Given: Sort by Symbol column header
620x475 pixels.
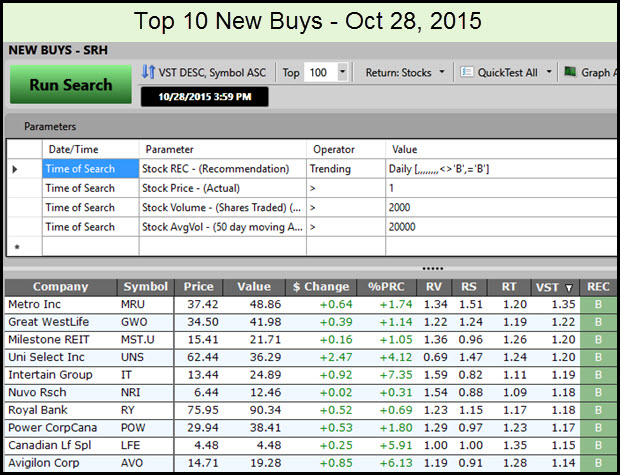Looking at the screenshot, I should click(x=146, y=287).
